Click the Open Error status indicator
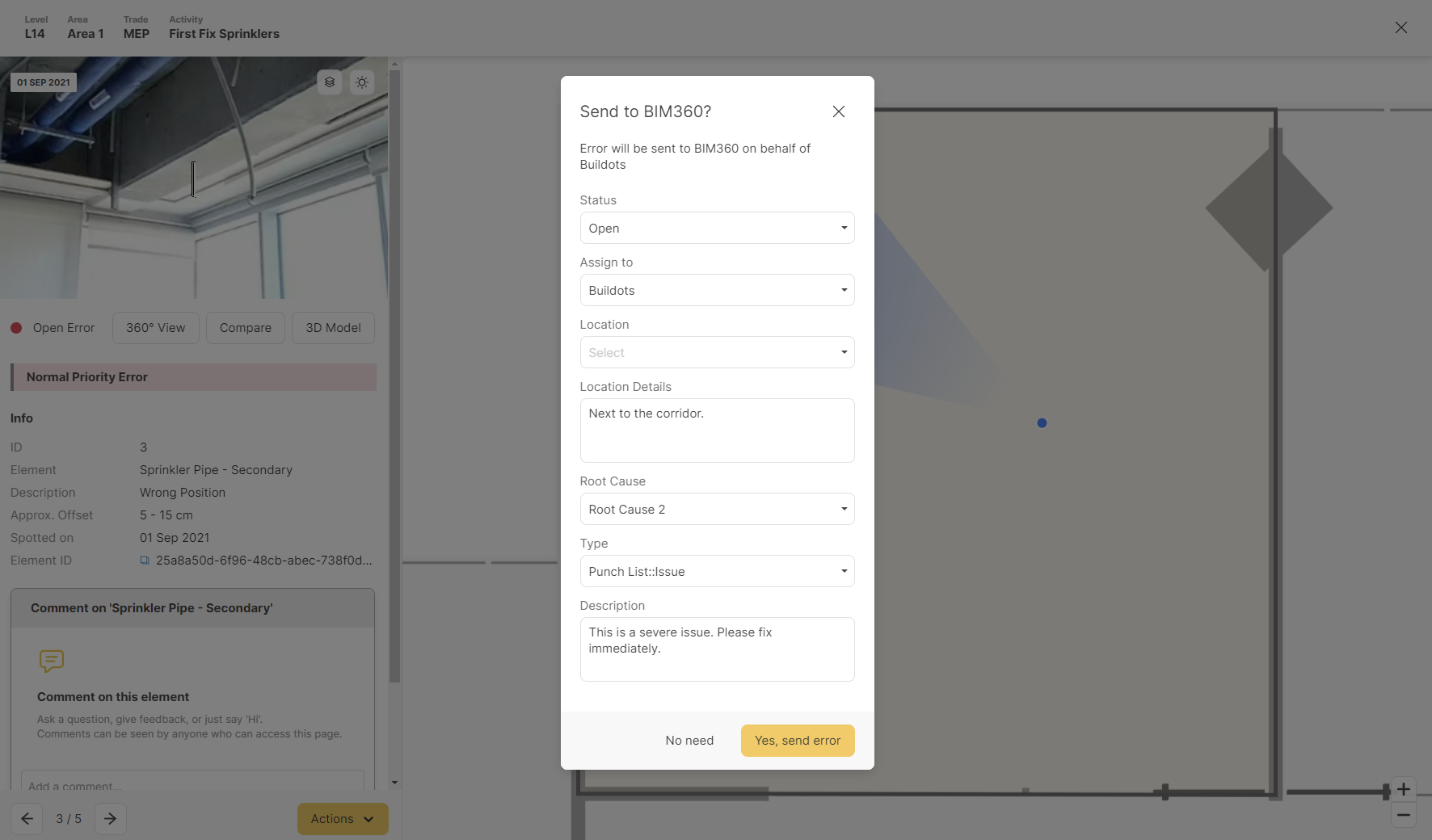Screen dimensions: 1432x840 coord(53,328)
